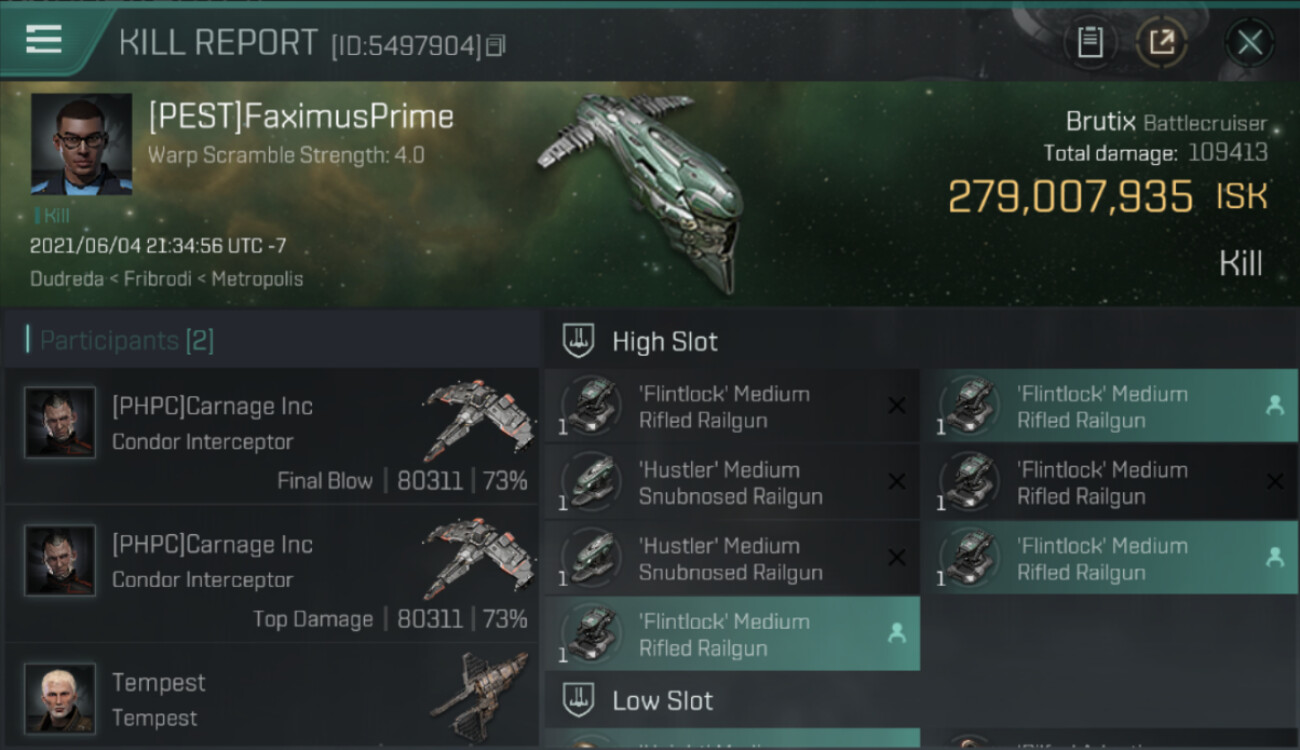Click destroyed X marker on first Hustler railgun
The width and height of the screenshot is (1300, 750).
point(897,482)
